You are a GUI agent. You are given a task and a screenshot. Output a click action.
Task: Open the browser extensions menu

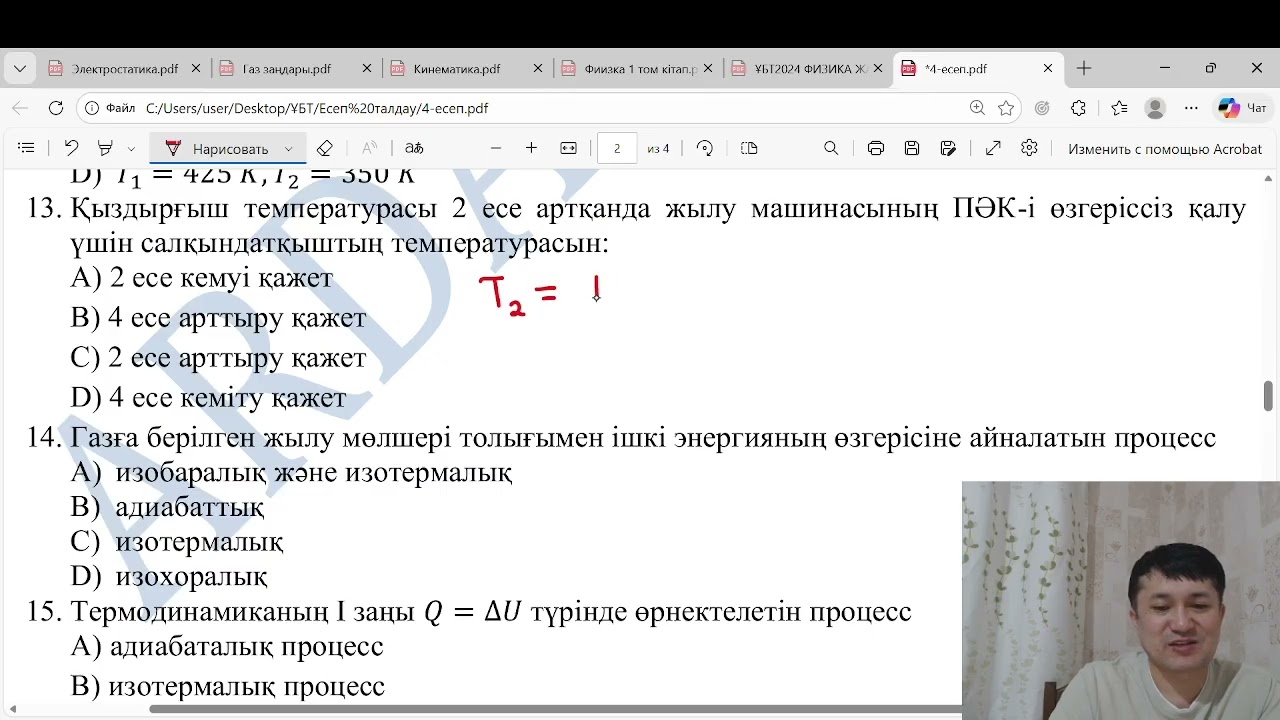pos(1078,108)
